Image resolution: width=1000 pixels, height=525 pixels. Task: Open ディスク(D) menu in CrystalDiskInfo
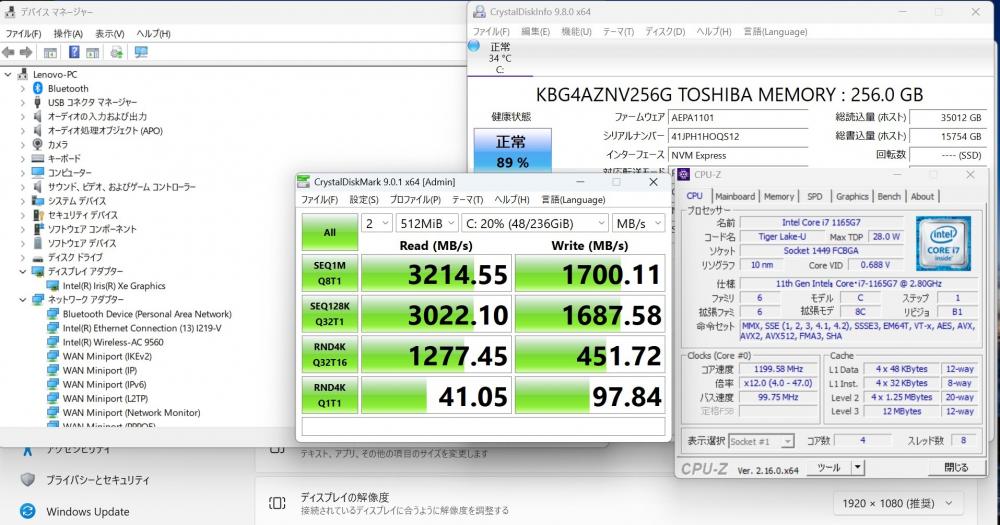[x=665, y=31]
